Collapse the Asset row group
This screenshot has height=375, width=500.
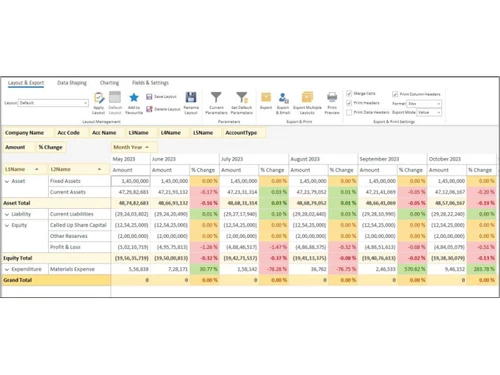pyautogui.click(x=7, y=181)
